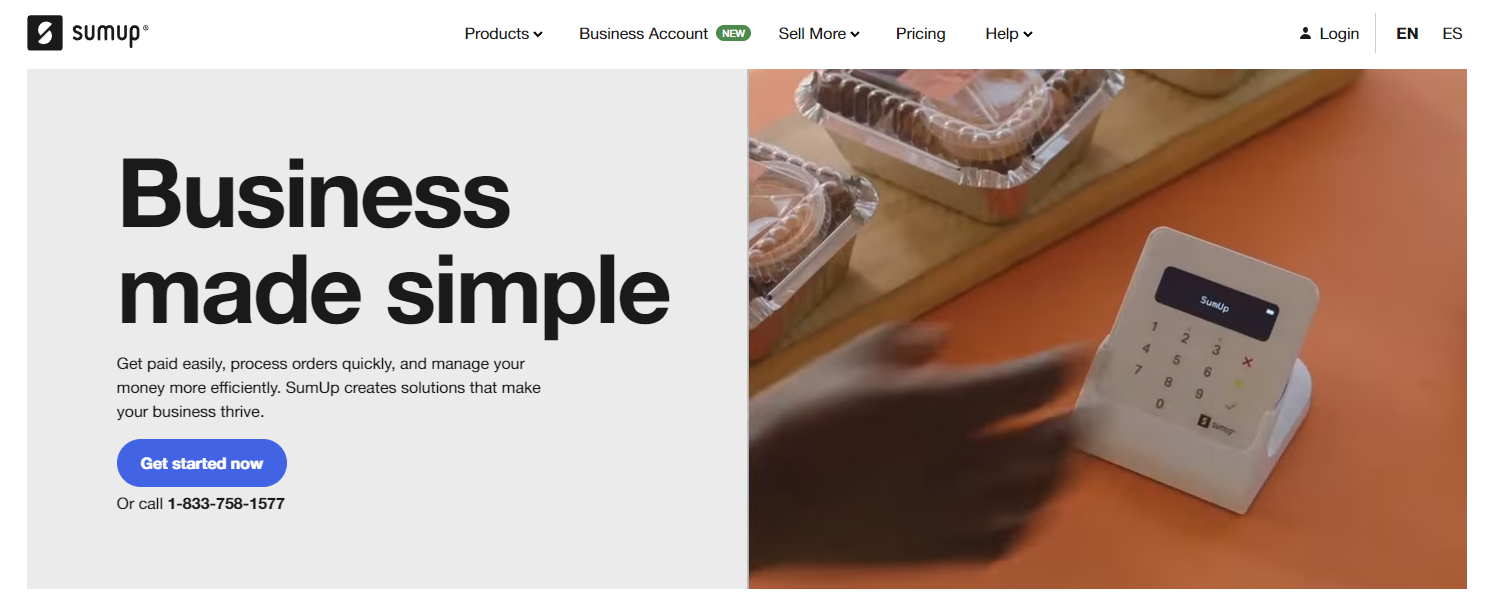Image resolution: width=1499 pixels, height=612 pixels.
Task: Open the Products menu label
Action: [x=497, y=34]
